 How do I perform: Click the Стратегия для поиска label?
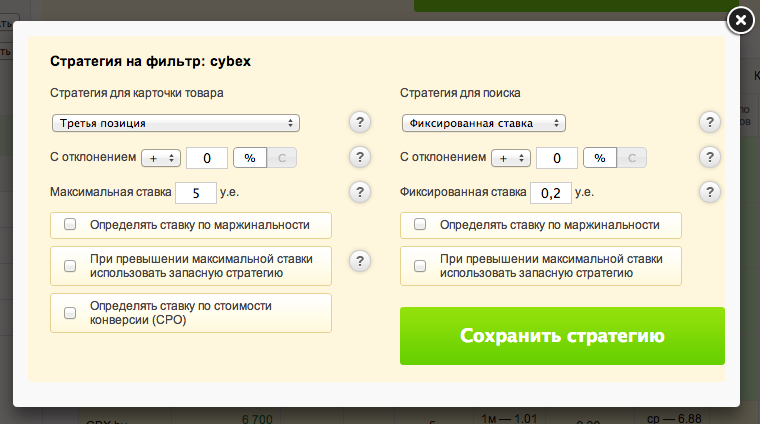[460, 93]
